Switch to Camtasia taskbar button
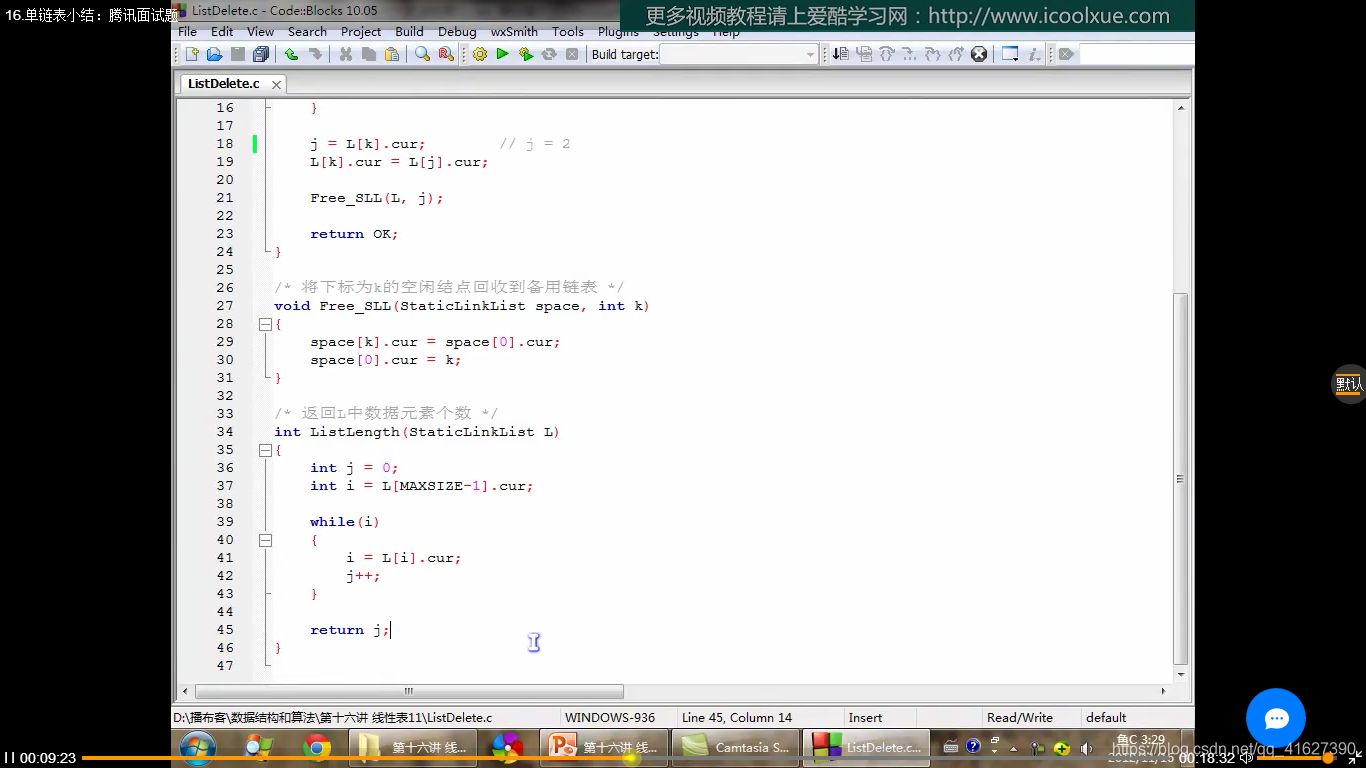Image resolution: width=1366 pixels, height=768 pixels. (x=735, y=747)
